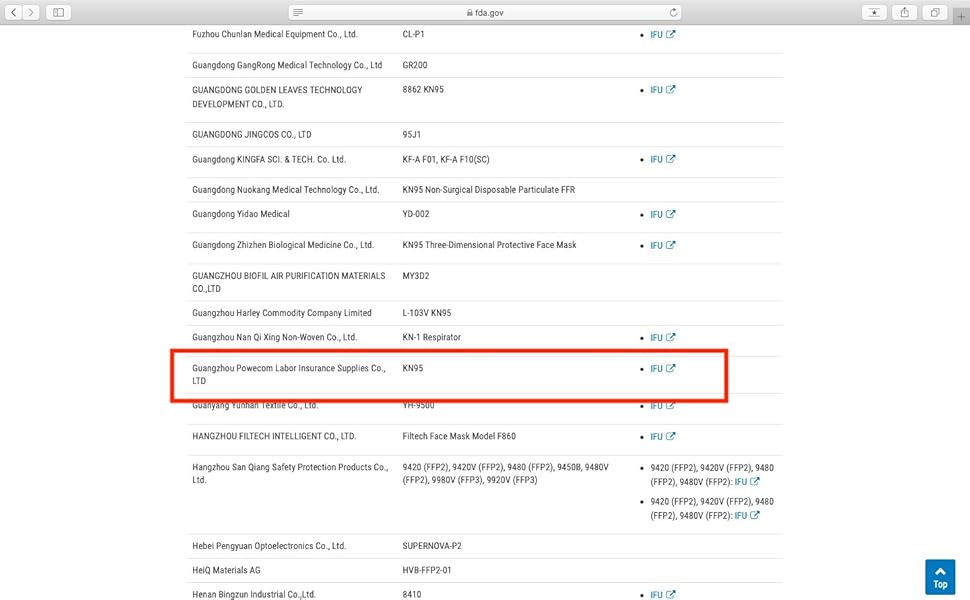Show all tabs overview

click(x=935, y=12)
